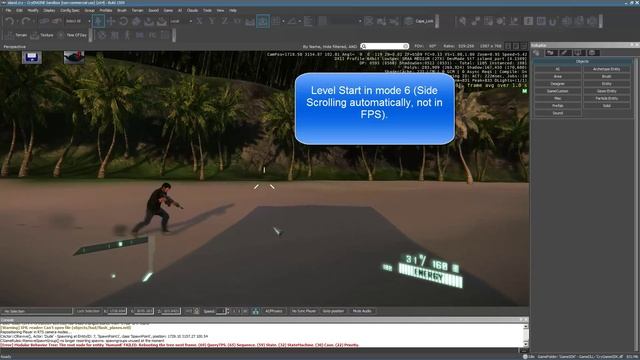Click the Speed value input field
Viewport: 640px width, 360px height.
(x=220, y=311)
